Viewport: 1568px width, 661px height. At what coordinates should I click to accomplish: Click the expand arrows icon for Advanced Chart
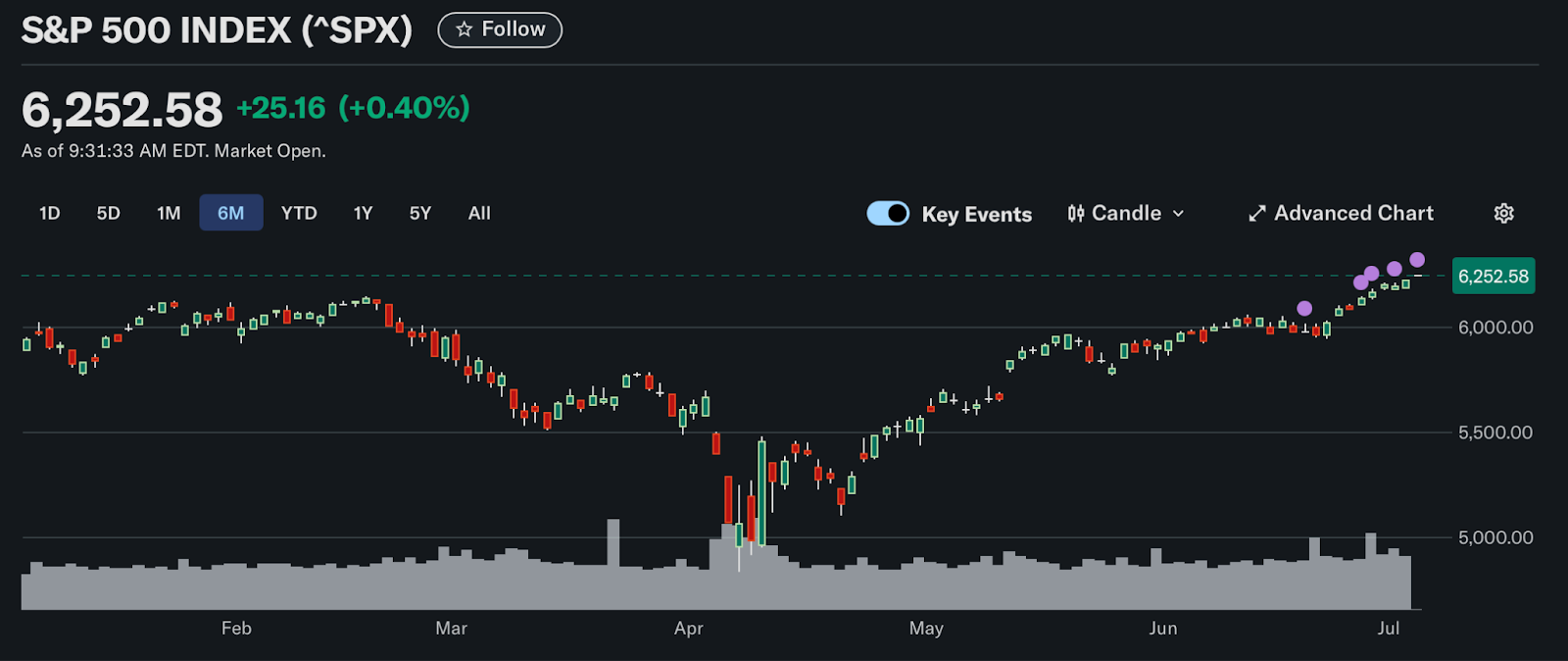[x=1257, y=214]
